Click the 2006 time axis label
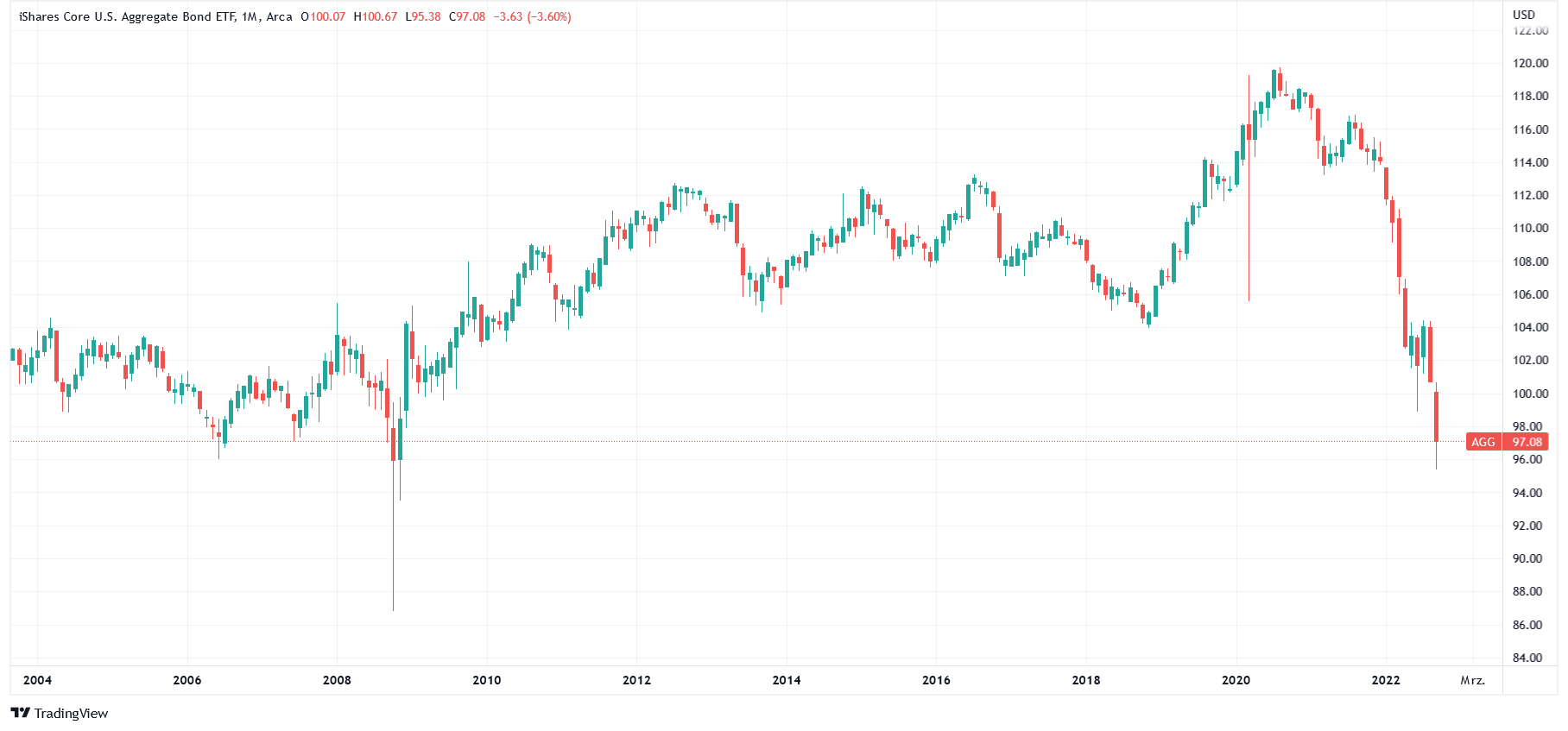 click(x=187, y=680)
